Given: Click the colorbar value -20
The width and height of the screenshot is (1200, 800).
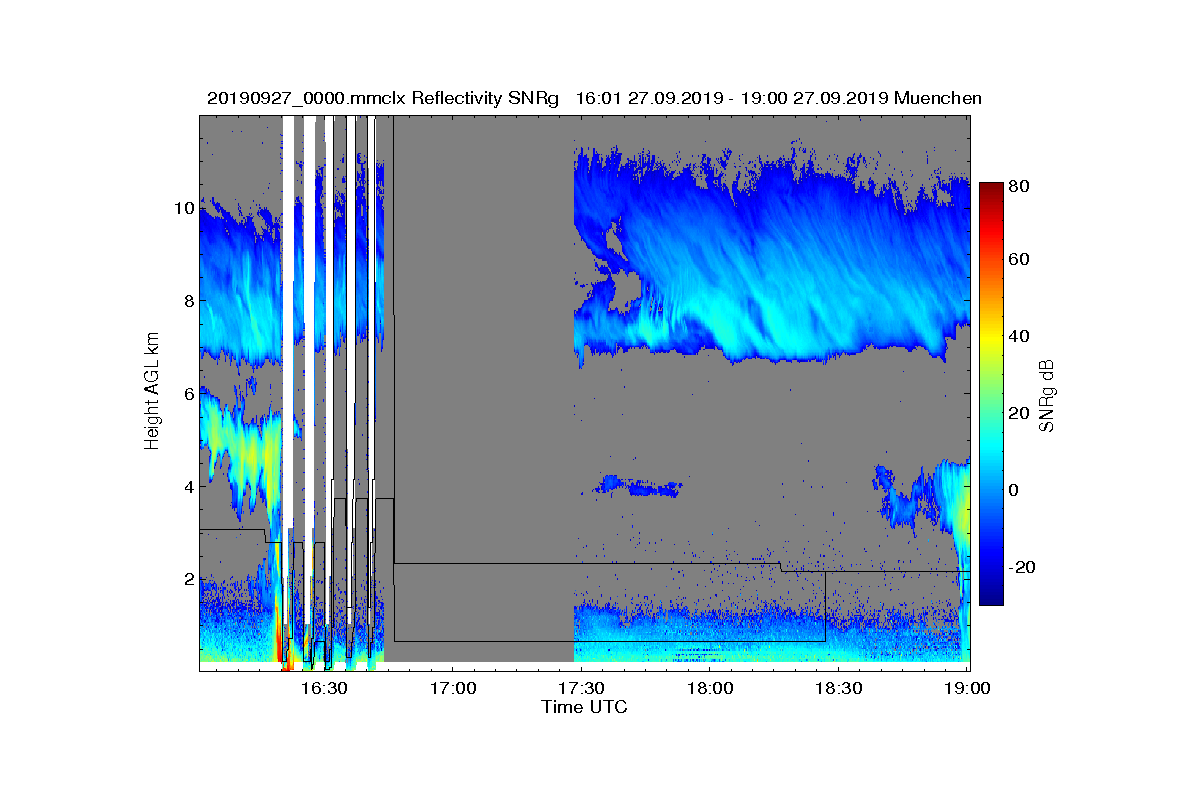Looking at the screenshot, I should [x=1024, y=567].
